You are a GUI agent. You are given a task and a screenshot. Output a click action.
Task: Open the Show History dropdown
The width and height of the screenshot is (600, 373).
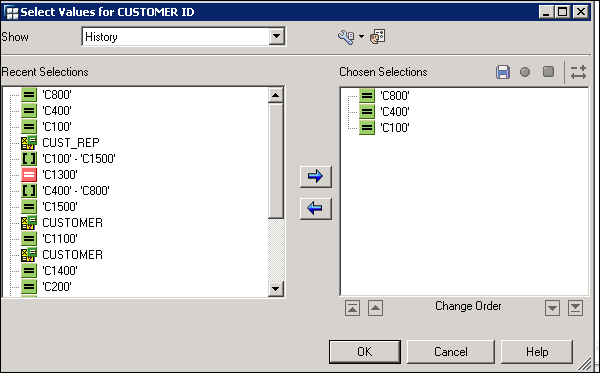(276, 37)
